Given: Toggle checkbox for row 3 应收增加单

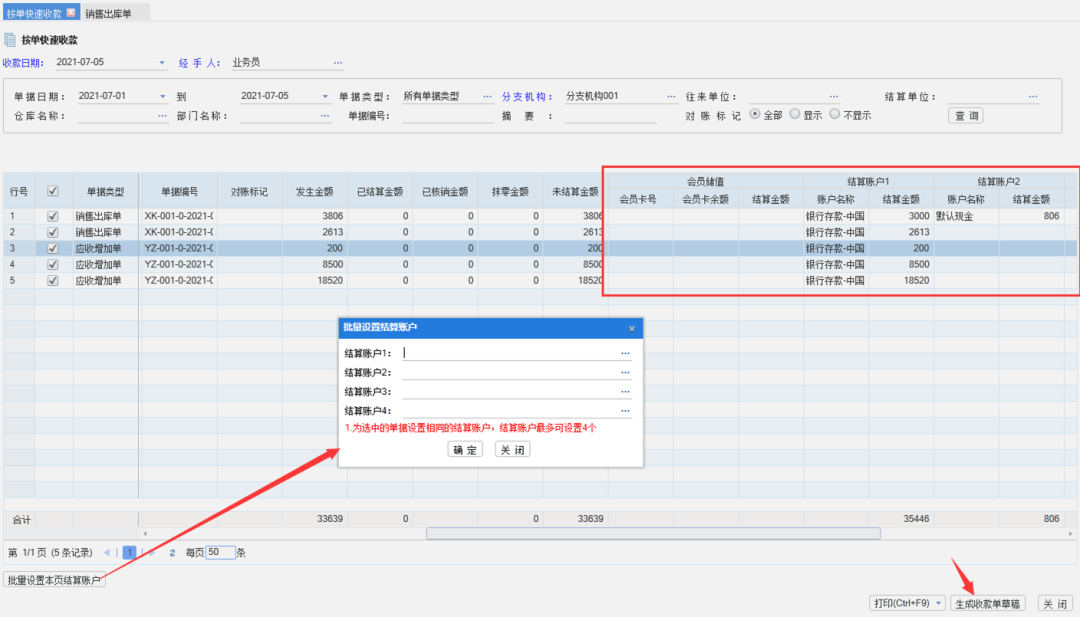Looking at the screenshot, I should [x=52, y=249].
